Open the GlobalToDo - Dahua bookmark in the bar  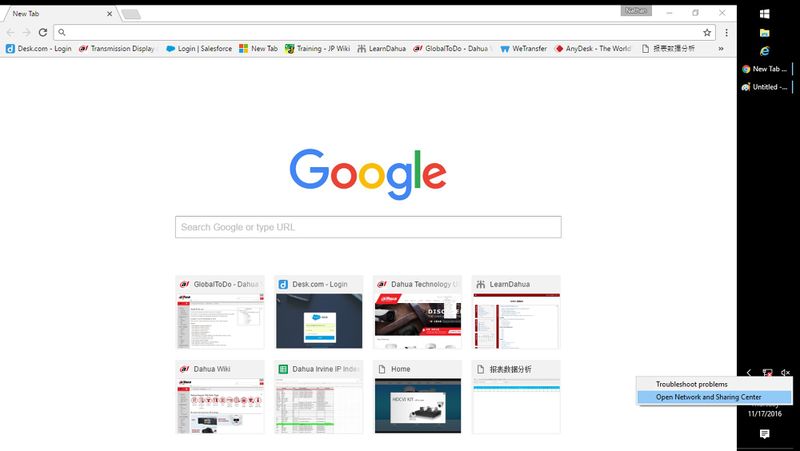pyautogui.click(x=451, y=48)
